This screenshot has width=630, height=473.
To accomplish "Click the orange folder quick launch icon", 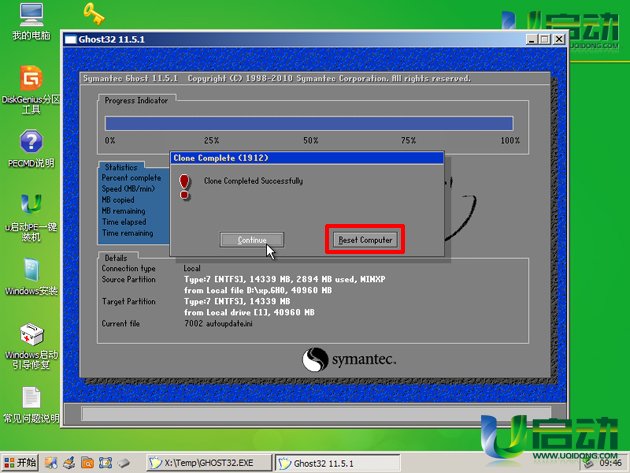I will (87, 463).
